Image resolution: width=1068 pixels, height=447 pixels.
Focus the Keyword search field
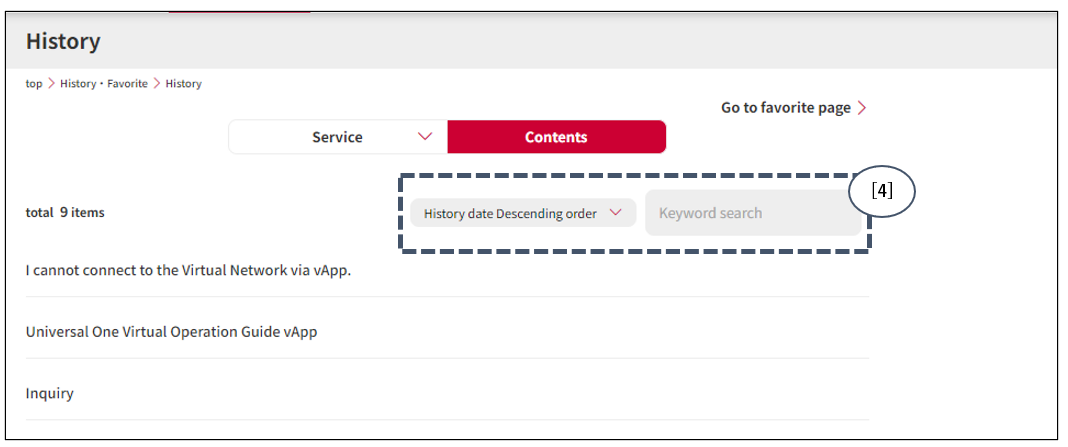[752, 213]
